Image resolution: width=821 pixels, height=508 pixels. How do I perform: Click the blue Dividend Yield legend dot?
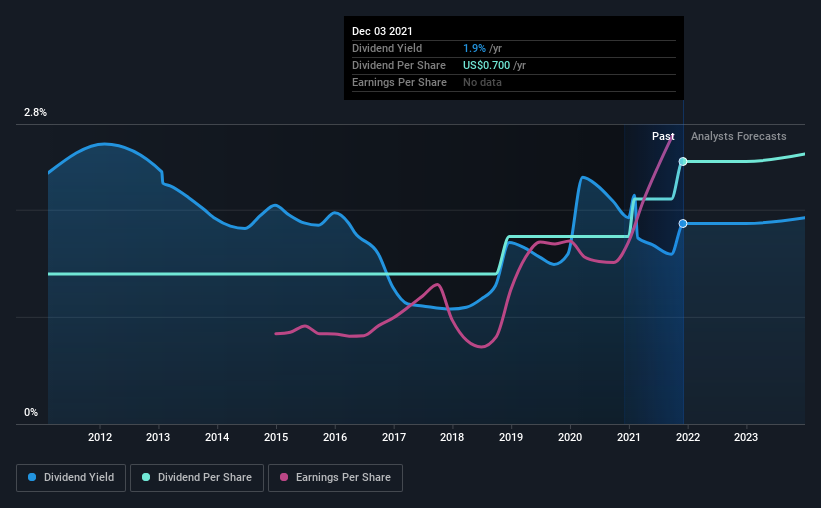pyautogui.click(x=32, y=477)
